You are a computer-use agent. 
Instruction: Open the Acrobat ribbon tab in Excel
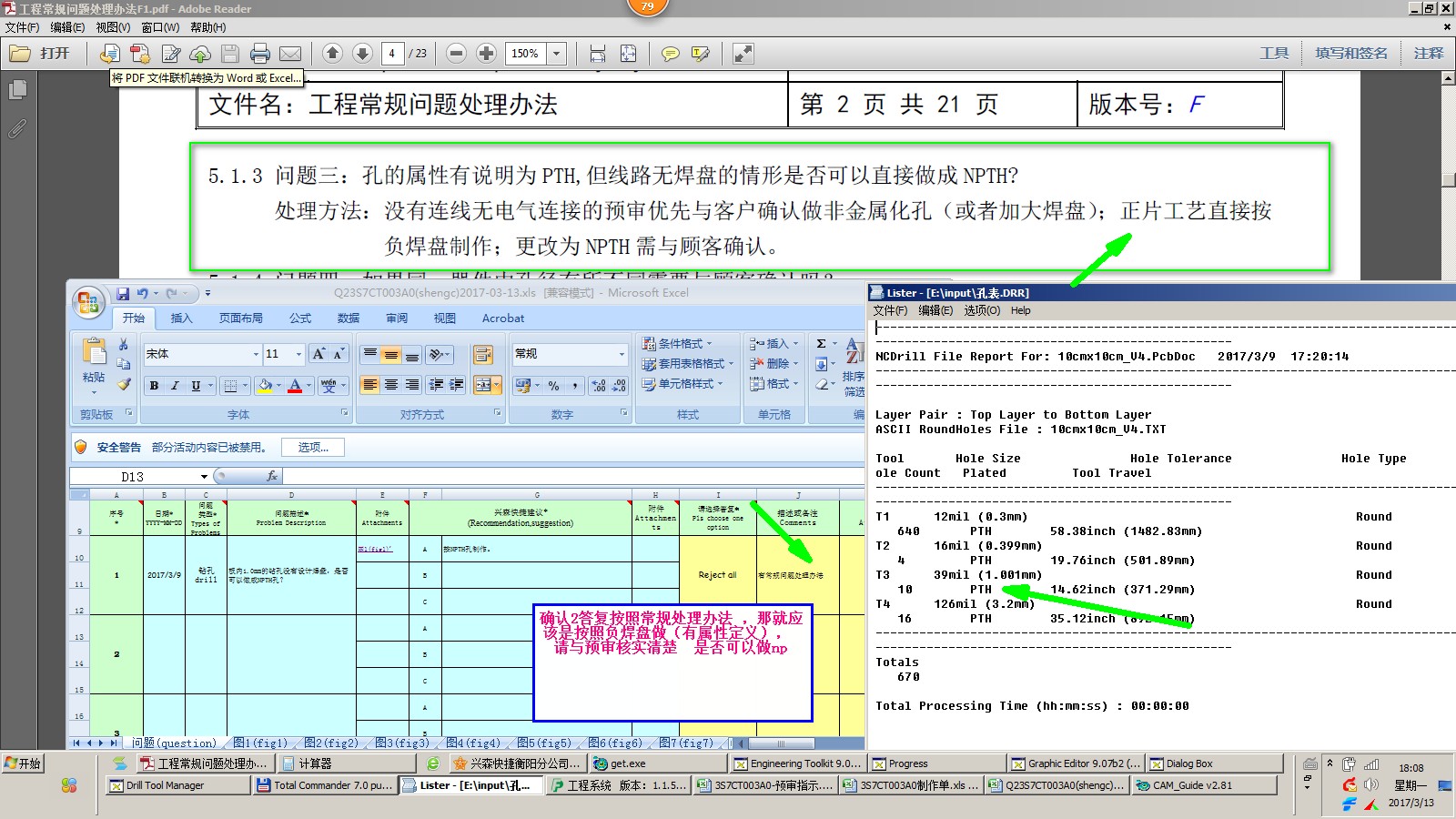tap(503, 318)
